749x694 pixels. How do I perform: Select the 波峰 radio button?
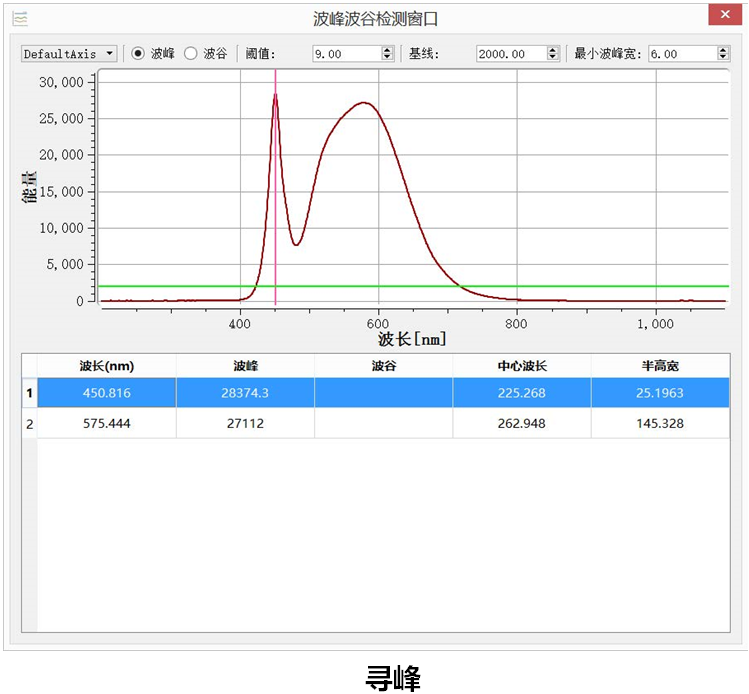pos(139,54)
